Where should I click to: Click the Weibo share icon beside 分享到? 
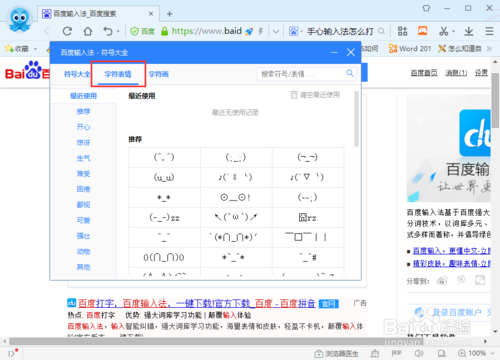[x=442, y=281]
